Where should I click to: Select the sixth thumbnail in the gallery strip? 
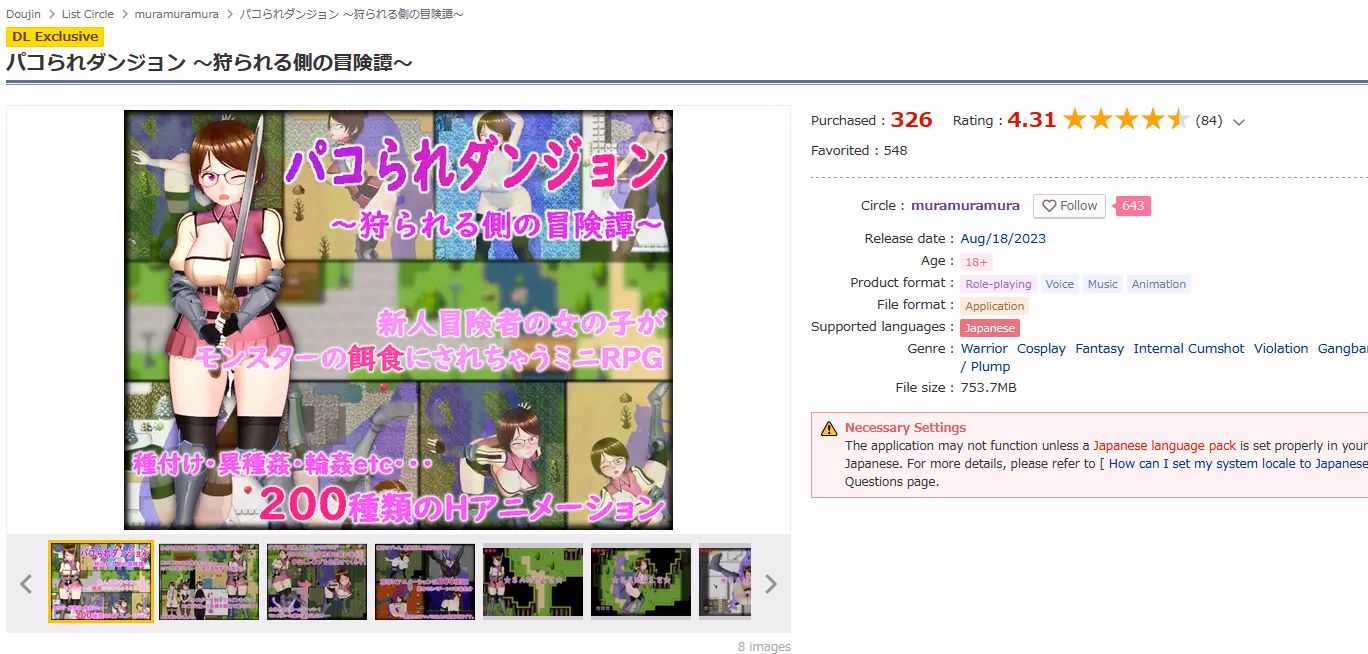641,582
